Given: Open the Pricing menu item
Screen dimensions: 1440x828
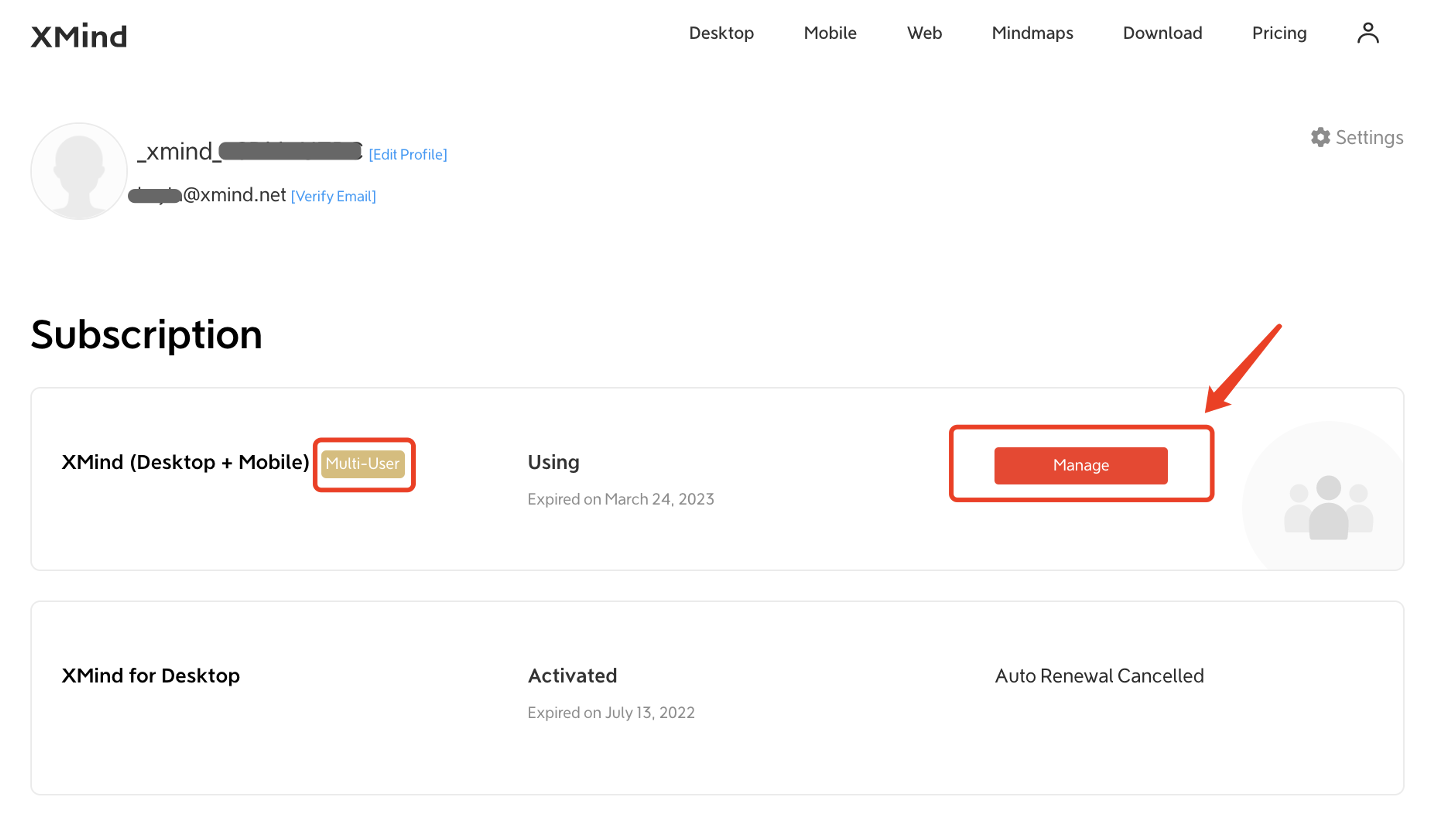Looking at the screenshot, I should (x=1279, y=33).
